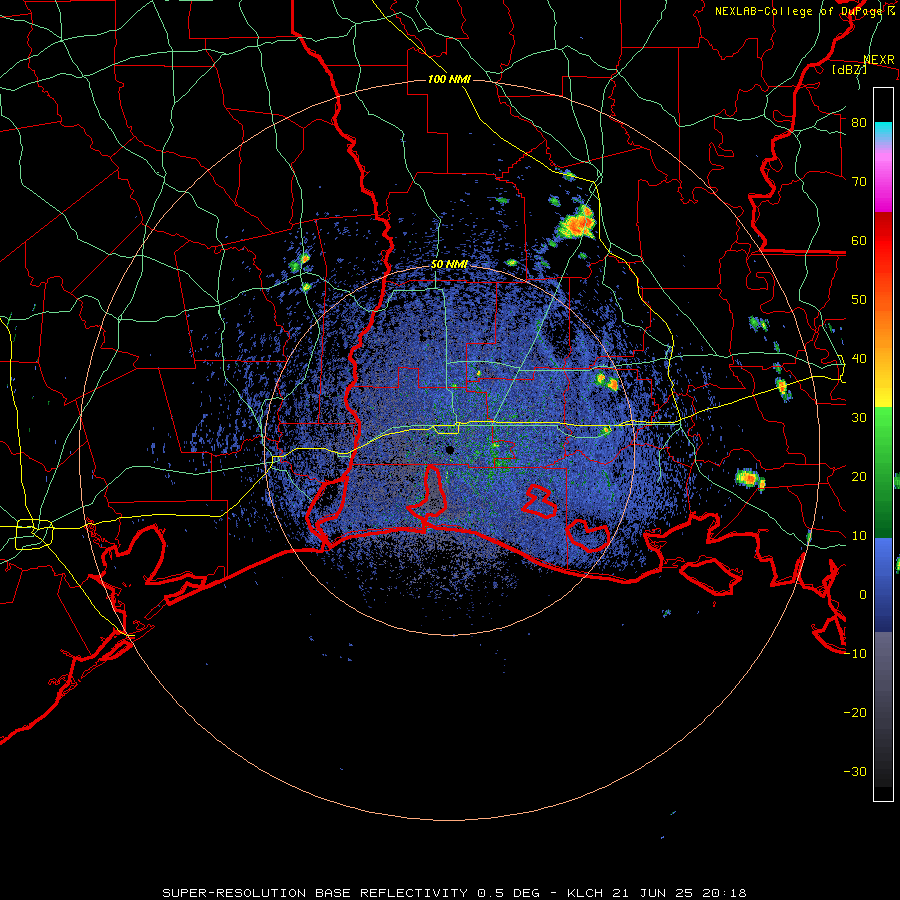Click the 30 value on the dBZ scale
The image size is (900, 900).
click(x=859, y=417)
